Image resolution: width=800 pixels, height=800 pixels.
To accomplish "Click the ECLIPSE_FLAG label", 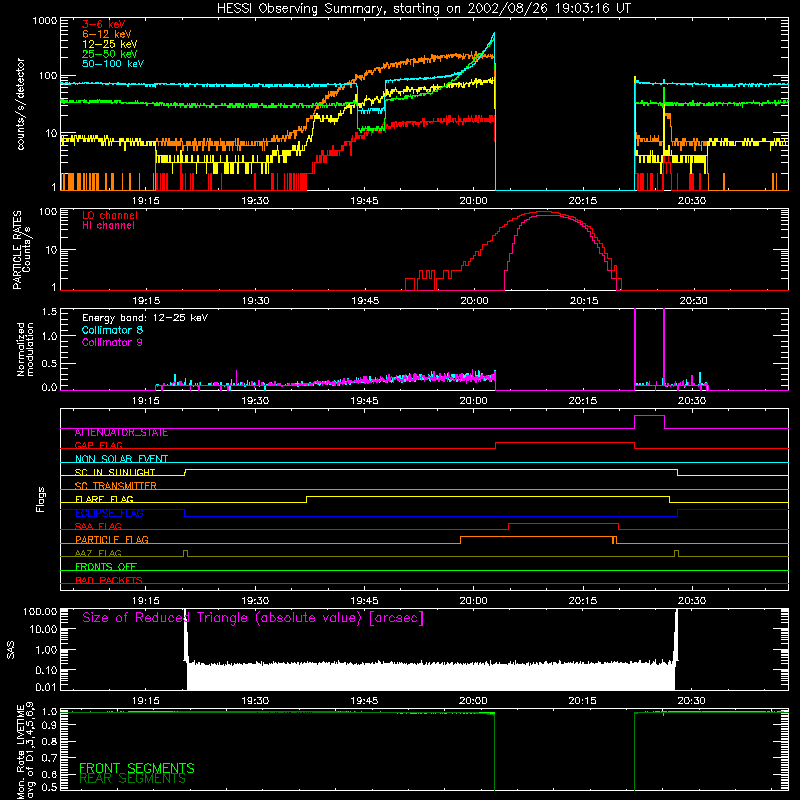I will click(109, 513).
